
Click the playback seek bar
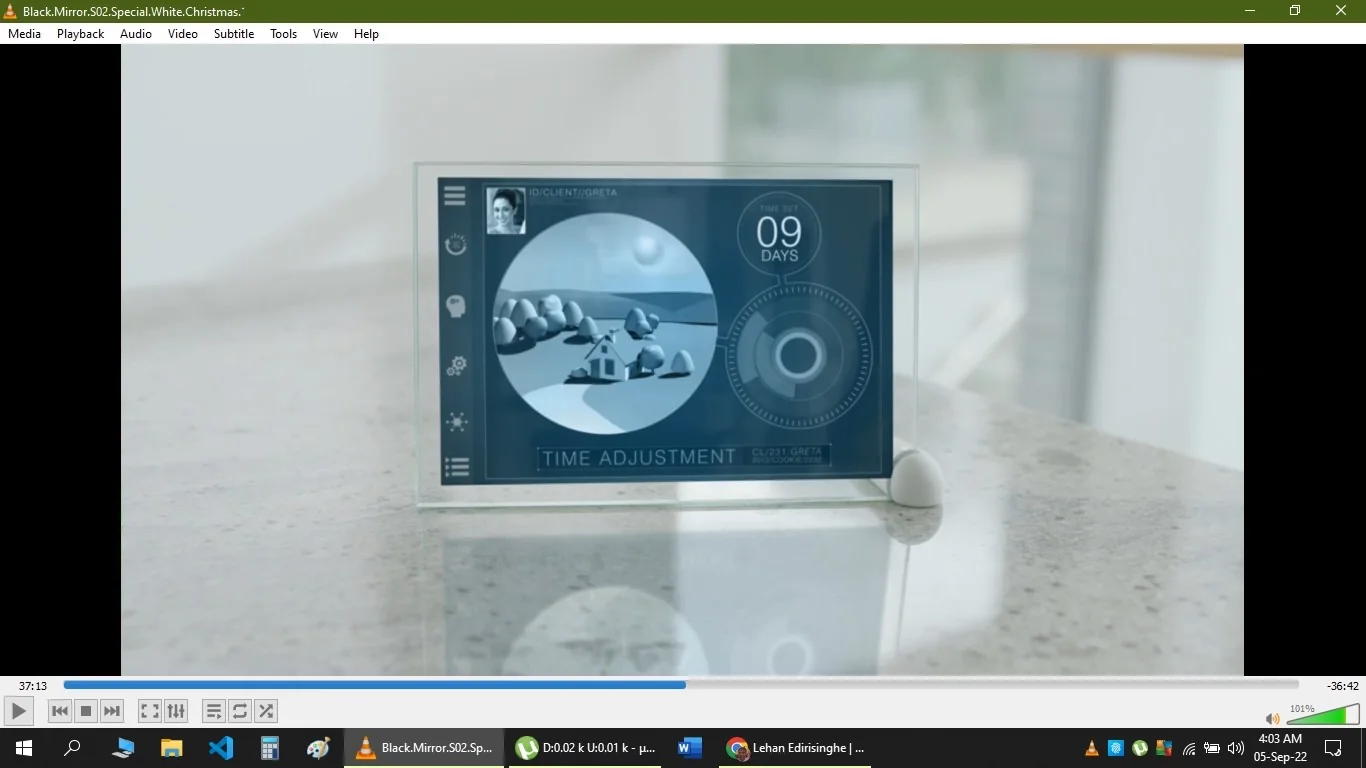[681, 685]
